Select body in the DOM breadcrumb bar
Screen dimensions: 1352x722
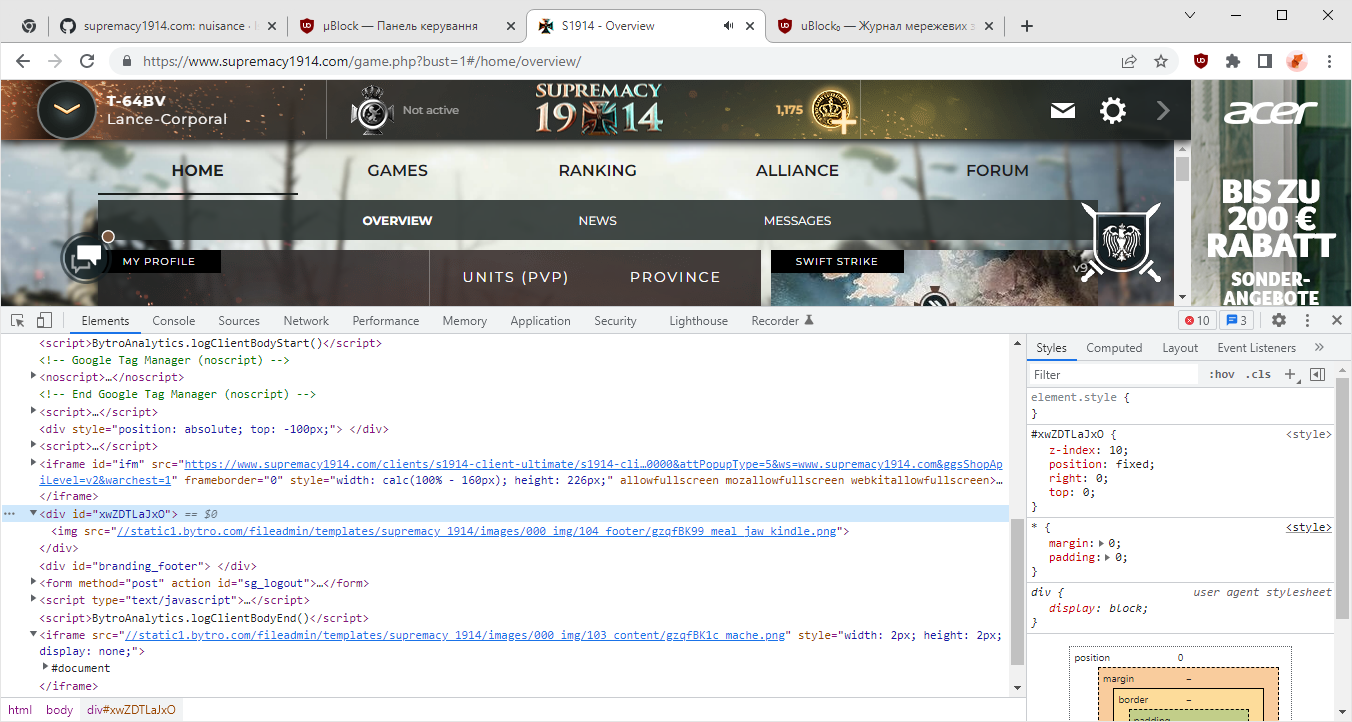[x=59, y=709]
